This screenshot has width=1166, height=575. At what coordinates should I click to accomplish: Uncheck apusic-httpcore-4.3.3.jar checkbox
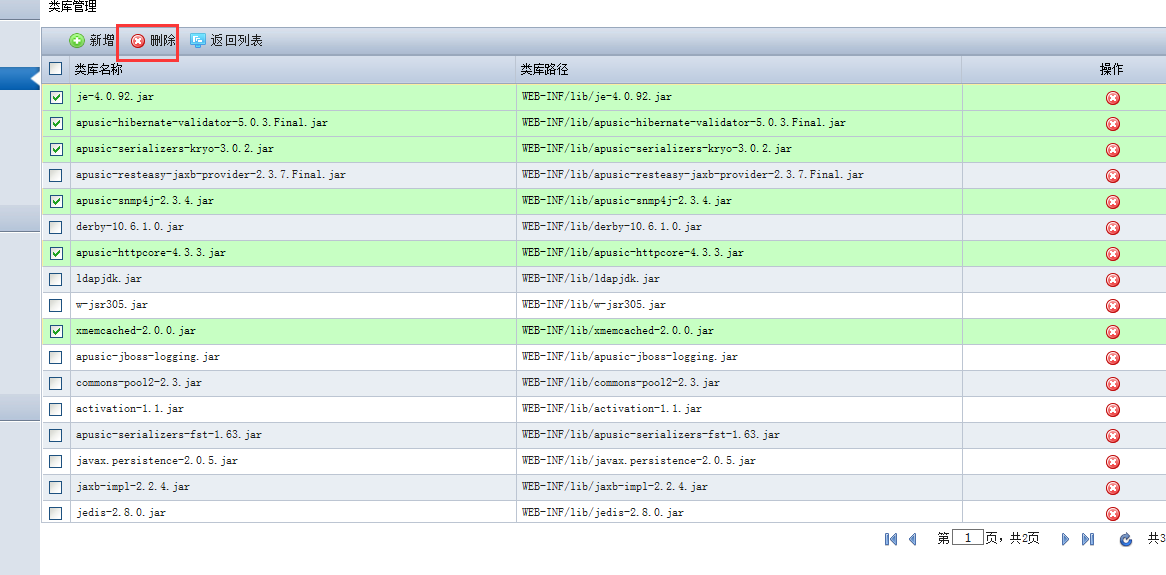click(x=56, y=253)
